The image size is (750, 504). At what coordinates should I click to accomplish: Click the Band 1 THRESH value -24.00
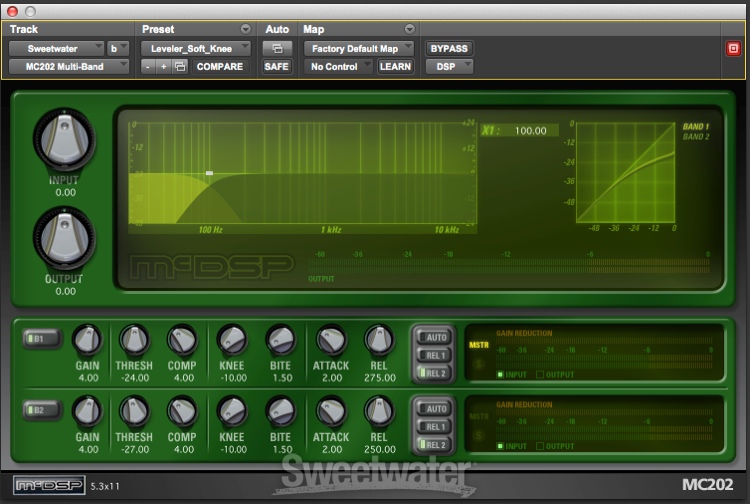coord(134,378)
